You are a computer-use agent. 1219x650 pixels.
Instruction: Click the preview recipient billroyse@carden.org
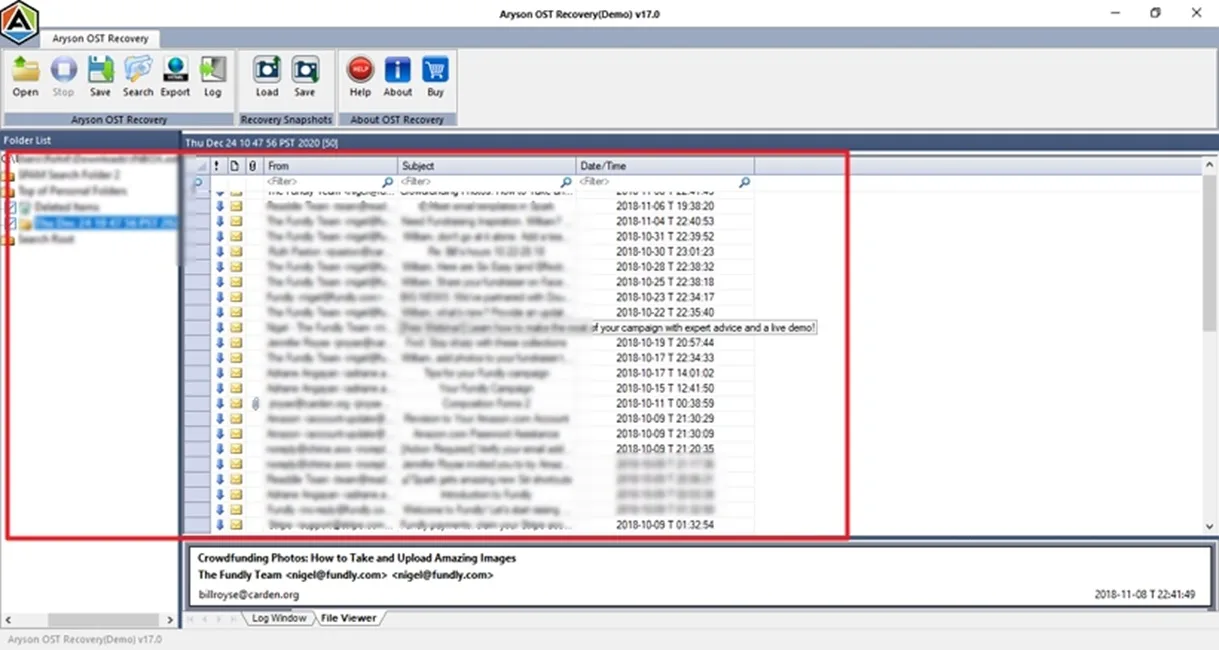(248, 594)
